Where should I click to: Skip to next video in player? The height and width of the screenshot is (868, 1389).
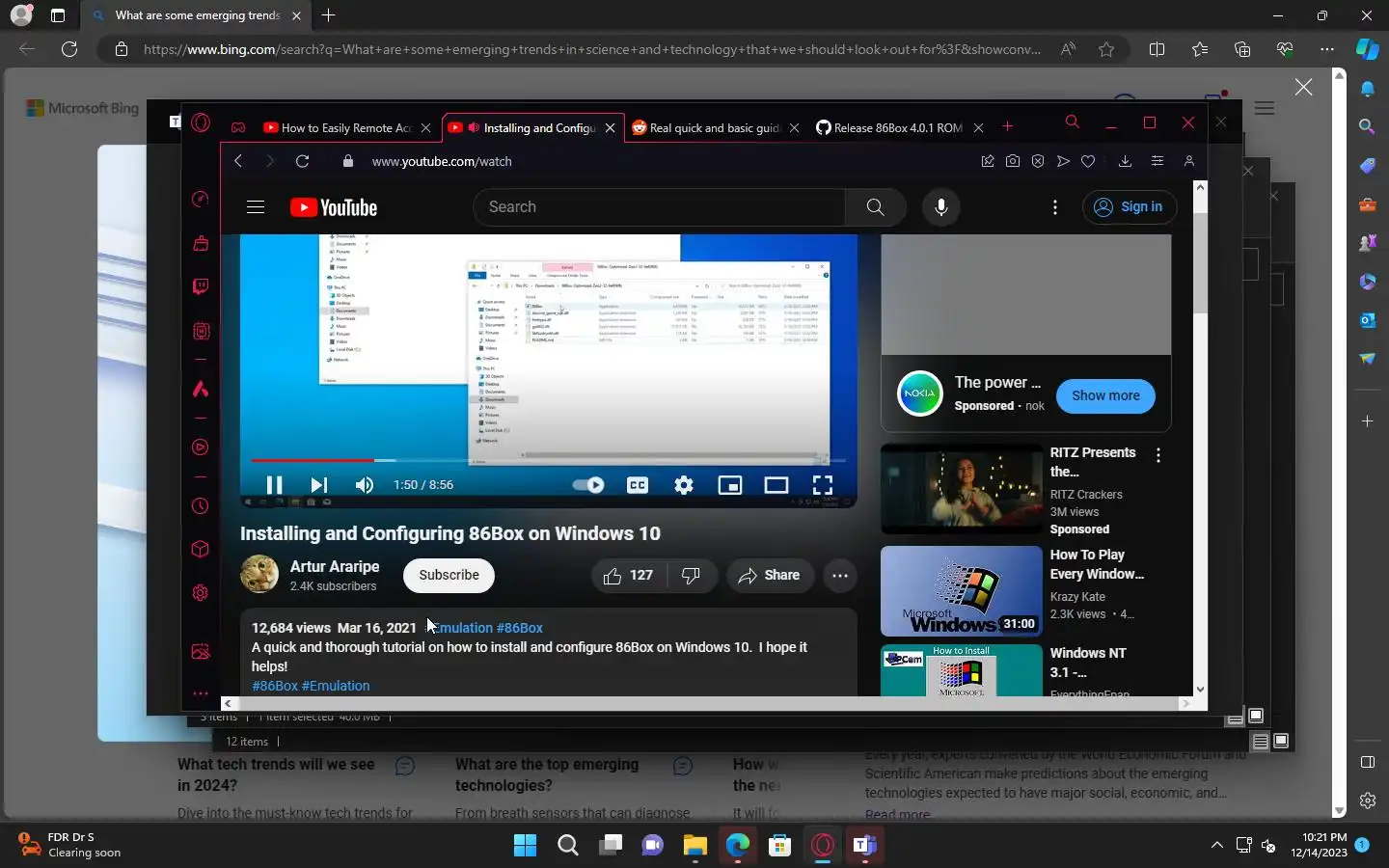click(319, 485)
